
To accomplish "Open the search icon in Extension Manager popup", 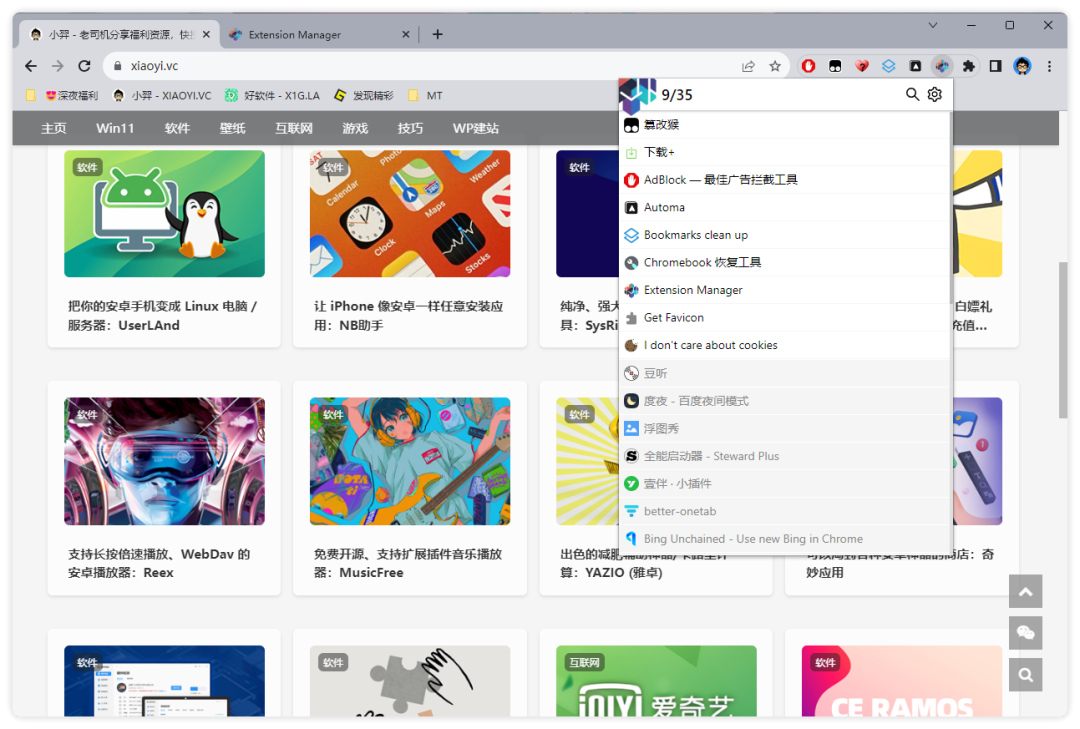I will pyautogui.click(x=912, y=94).
